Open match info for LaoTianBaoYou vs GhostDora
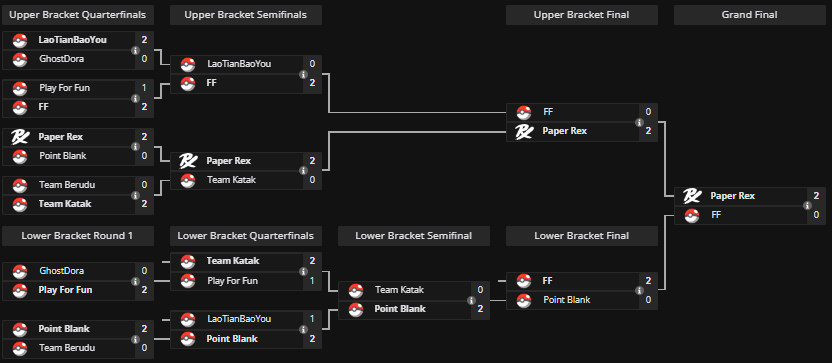 (x=135, y=50)
